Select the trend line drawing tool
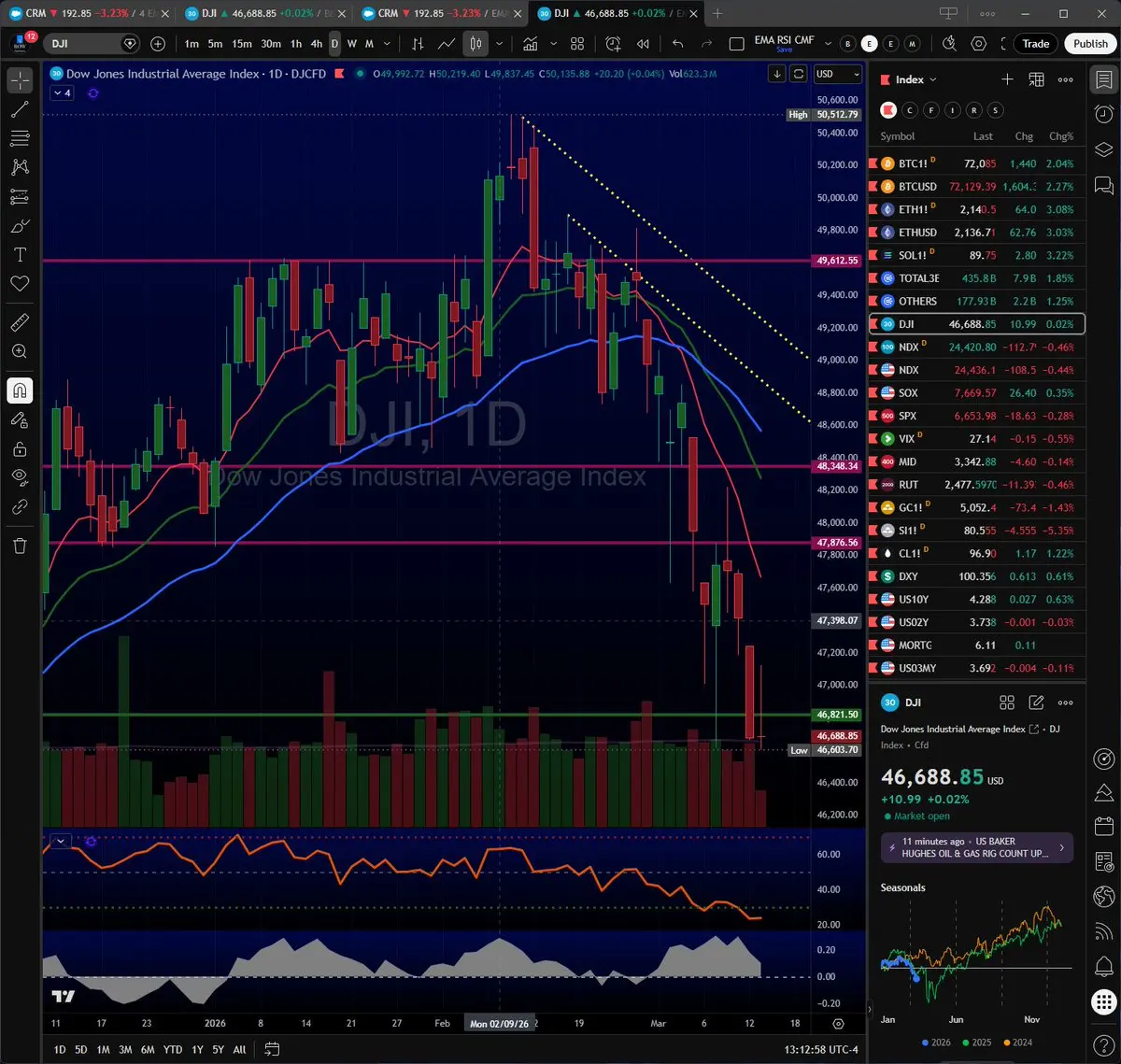The height and width of the screenshot is (1064, 1121). click(20, 109)
